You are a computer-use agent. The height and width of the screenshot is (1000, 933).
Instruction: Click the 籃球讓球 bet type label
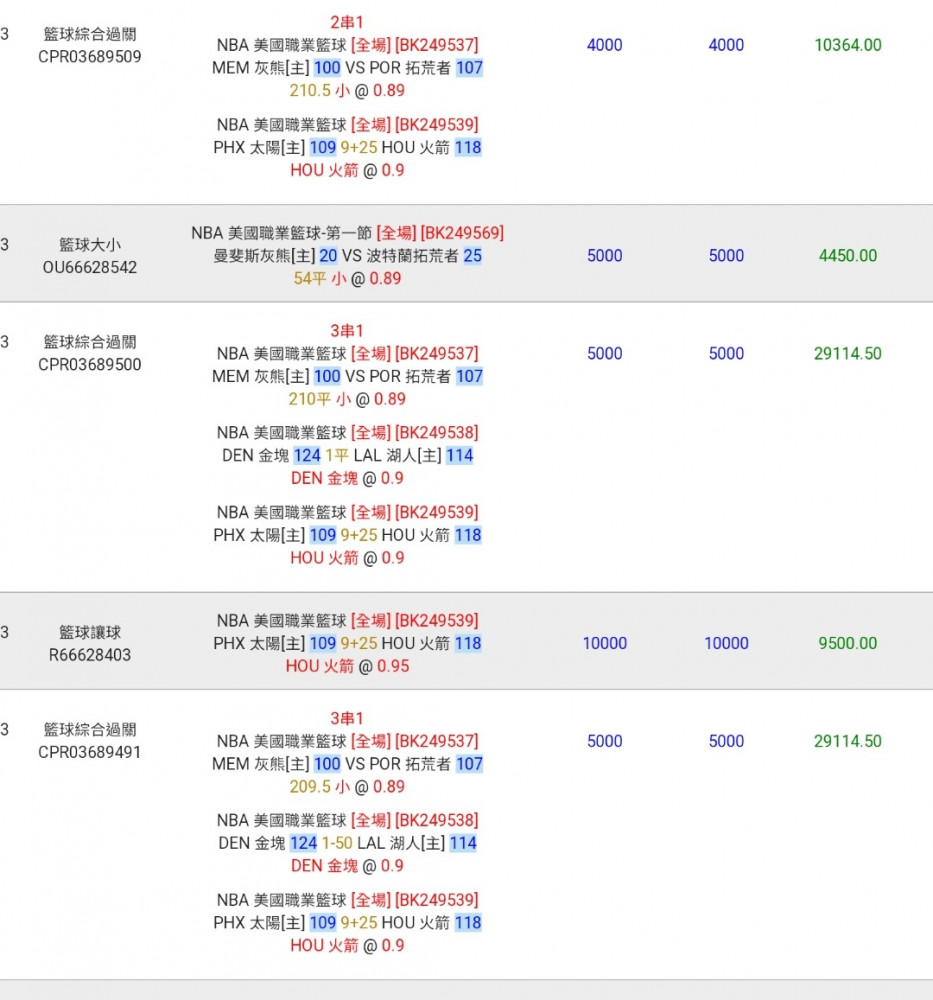point(89,633)
